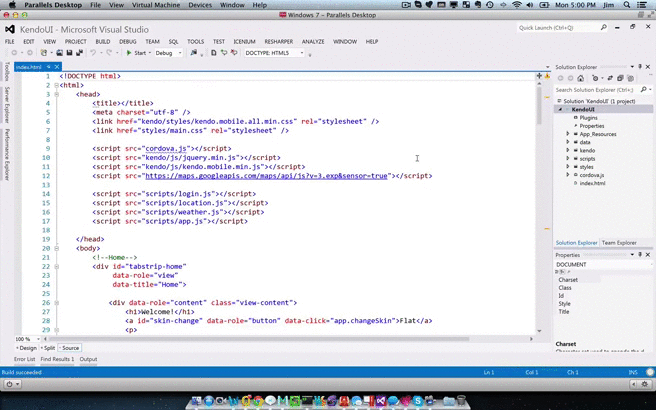Viewport: 656px width, 410px height.
Task: Click the Open File toolbar icon
Action: tap(59, 53)
